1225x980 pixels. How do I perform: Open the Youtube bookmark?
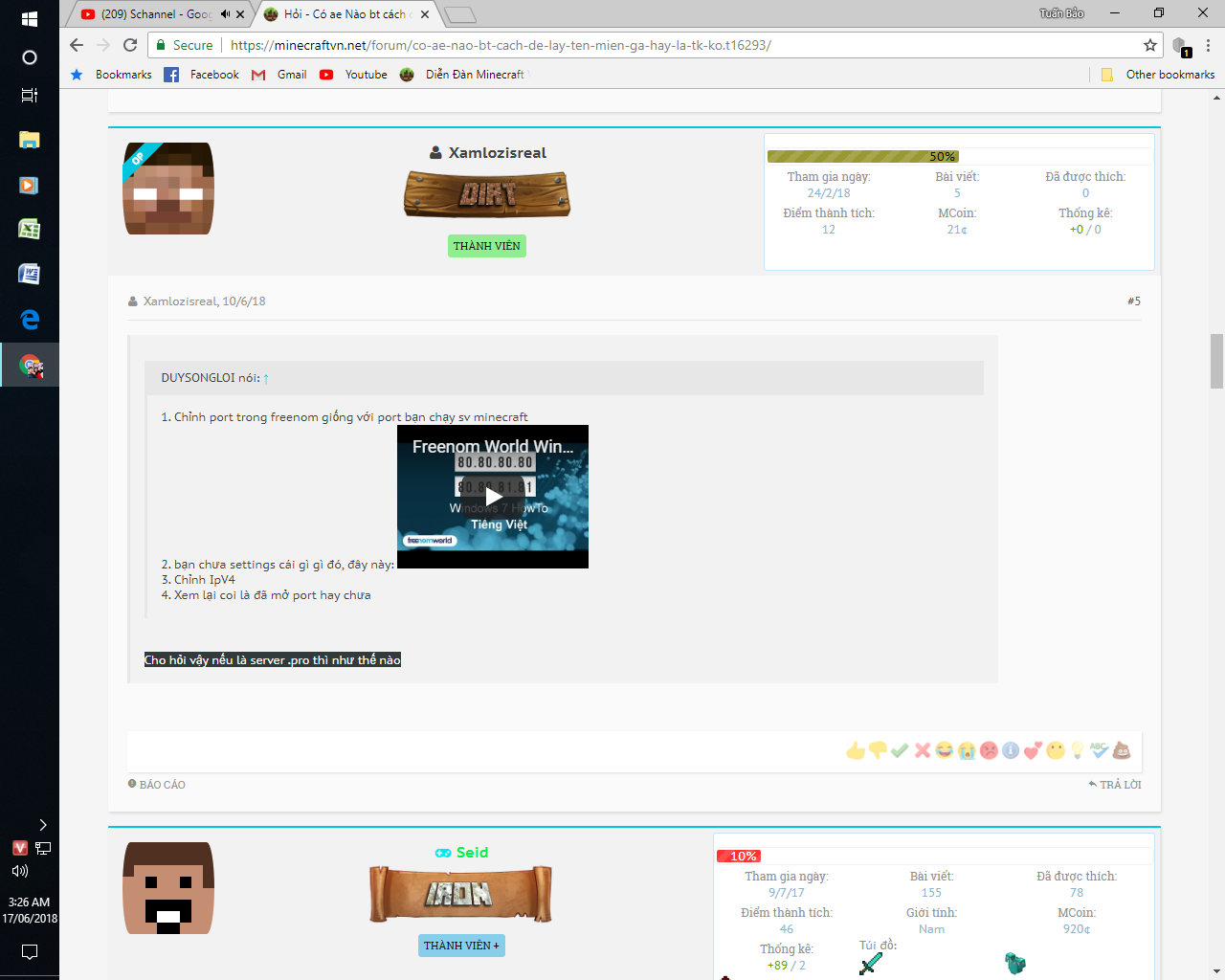tap(353, 75)
